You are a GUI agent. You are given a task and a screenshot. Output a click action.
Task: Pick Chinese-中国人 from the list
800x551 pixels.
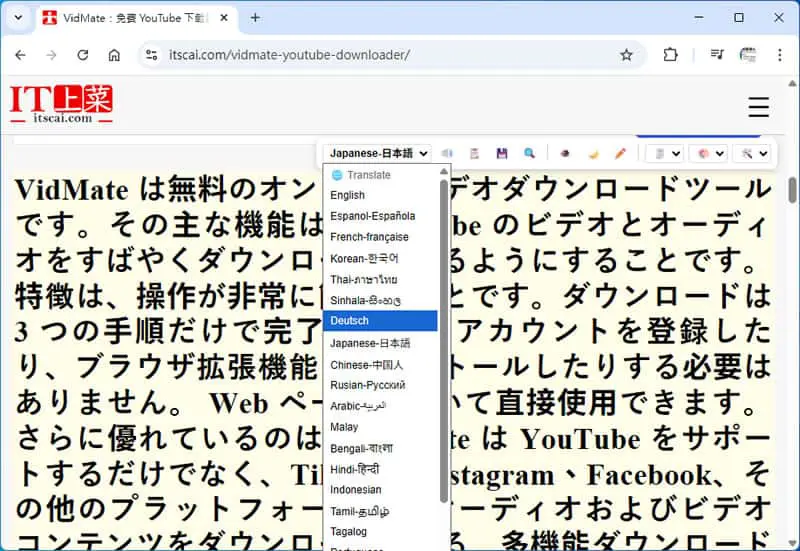(x=380, y=365)
